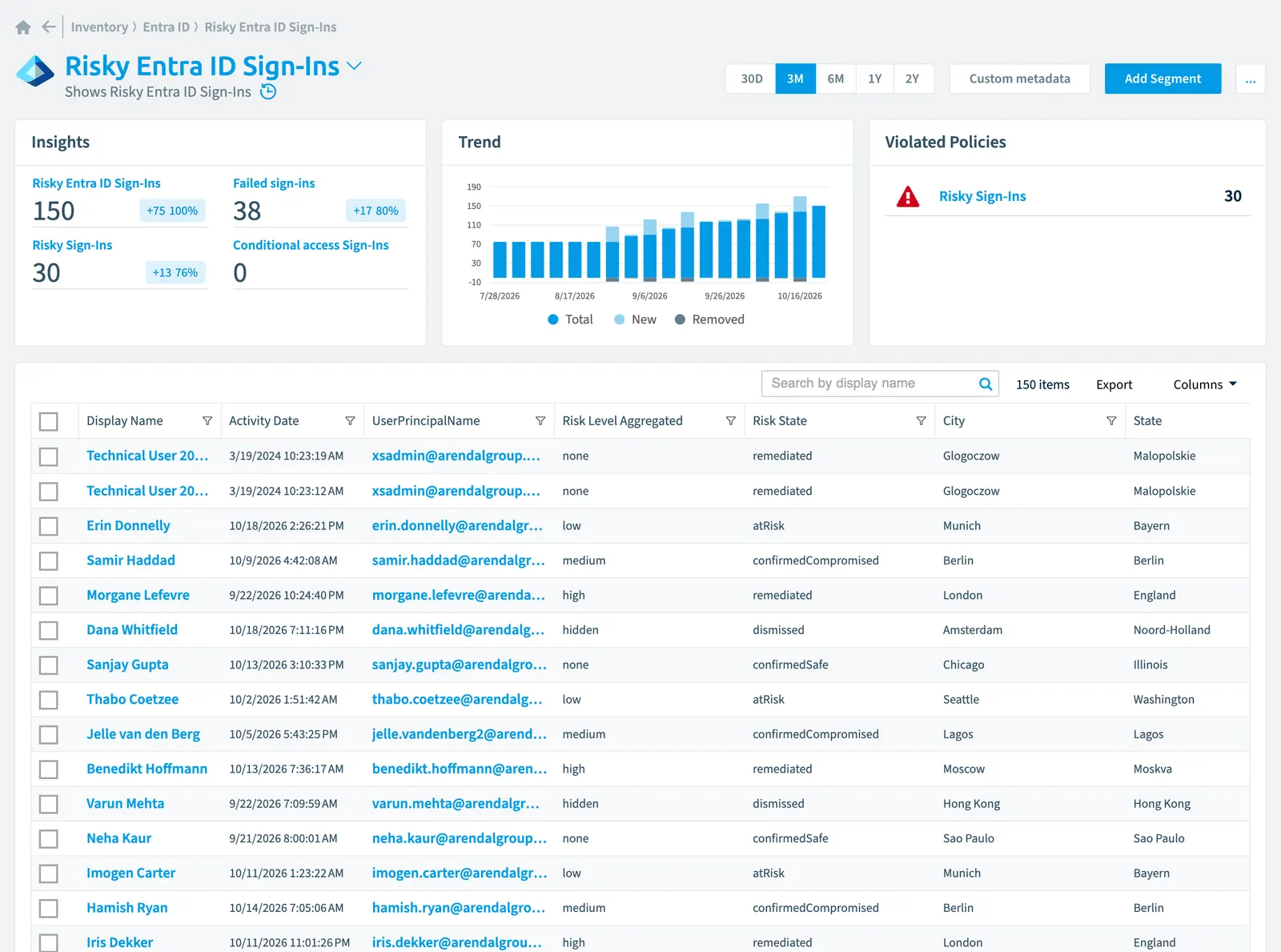
Task: Select the Morgane Lefevre row checkbox
Action: [49, 596]
